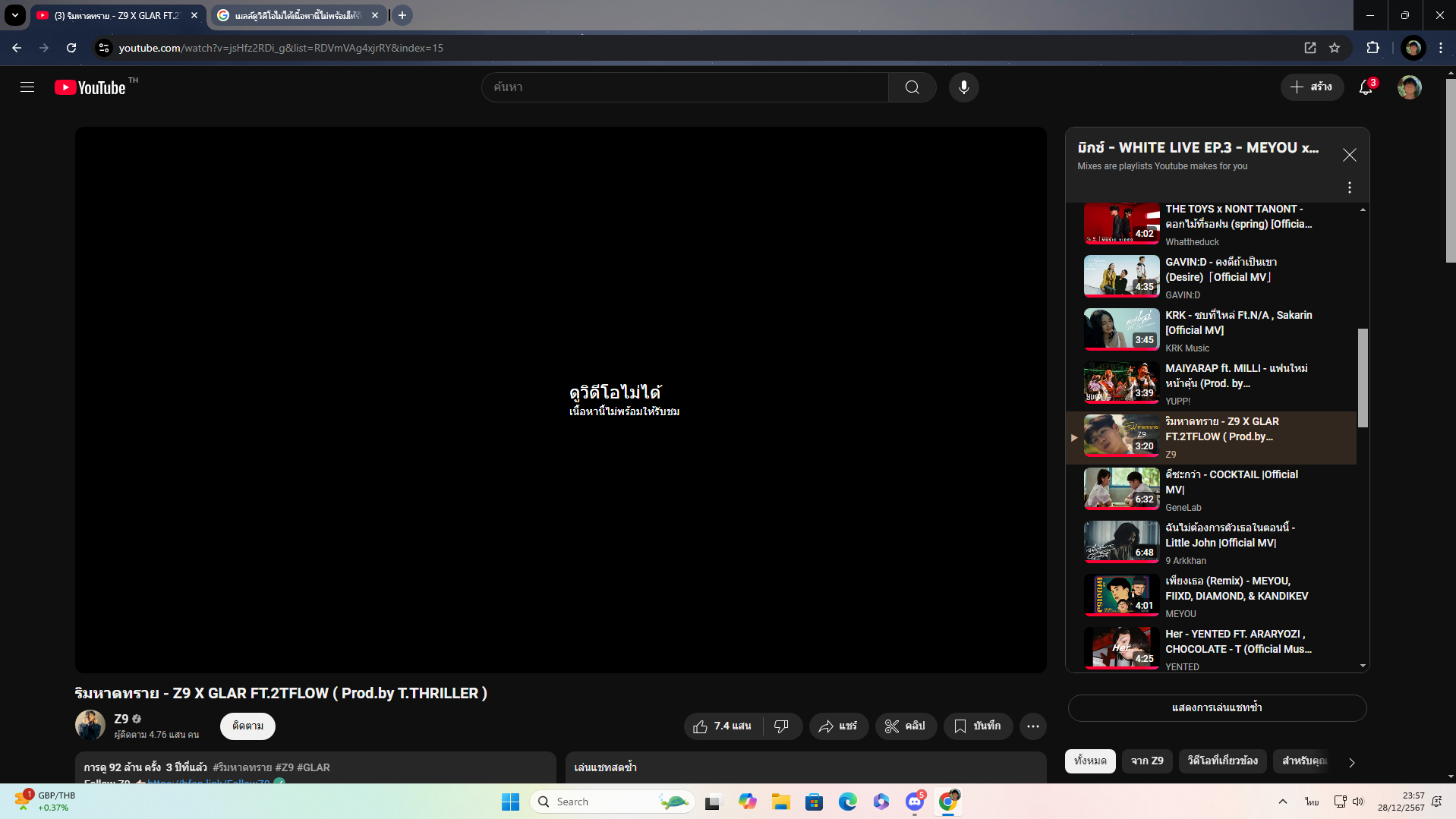Screen dimensions: 1456x819
Task: Focus the ค้นหา search field
Action: coord(685,87)
